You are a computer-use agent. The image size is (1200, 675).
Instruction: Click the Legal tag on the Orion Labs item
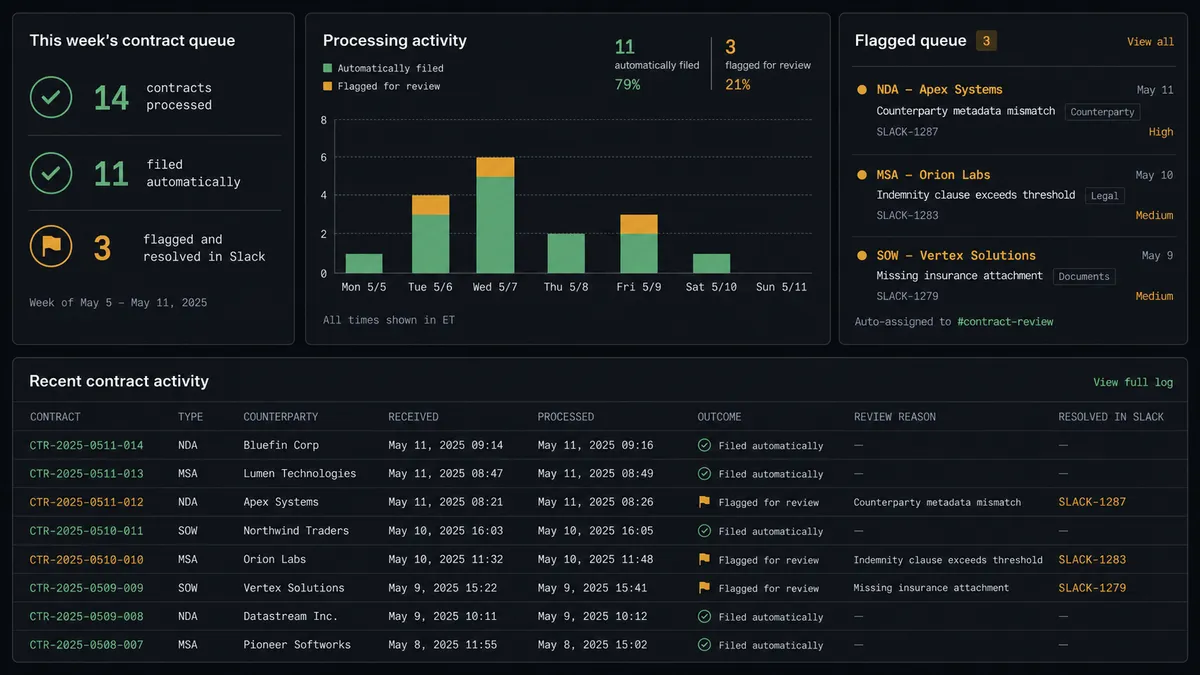tap(1104, 196)
